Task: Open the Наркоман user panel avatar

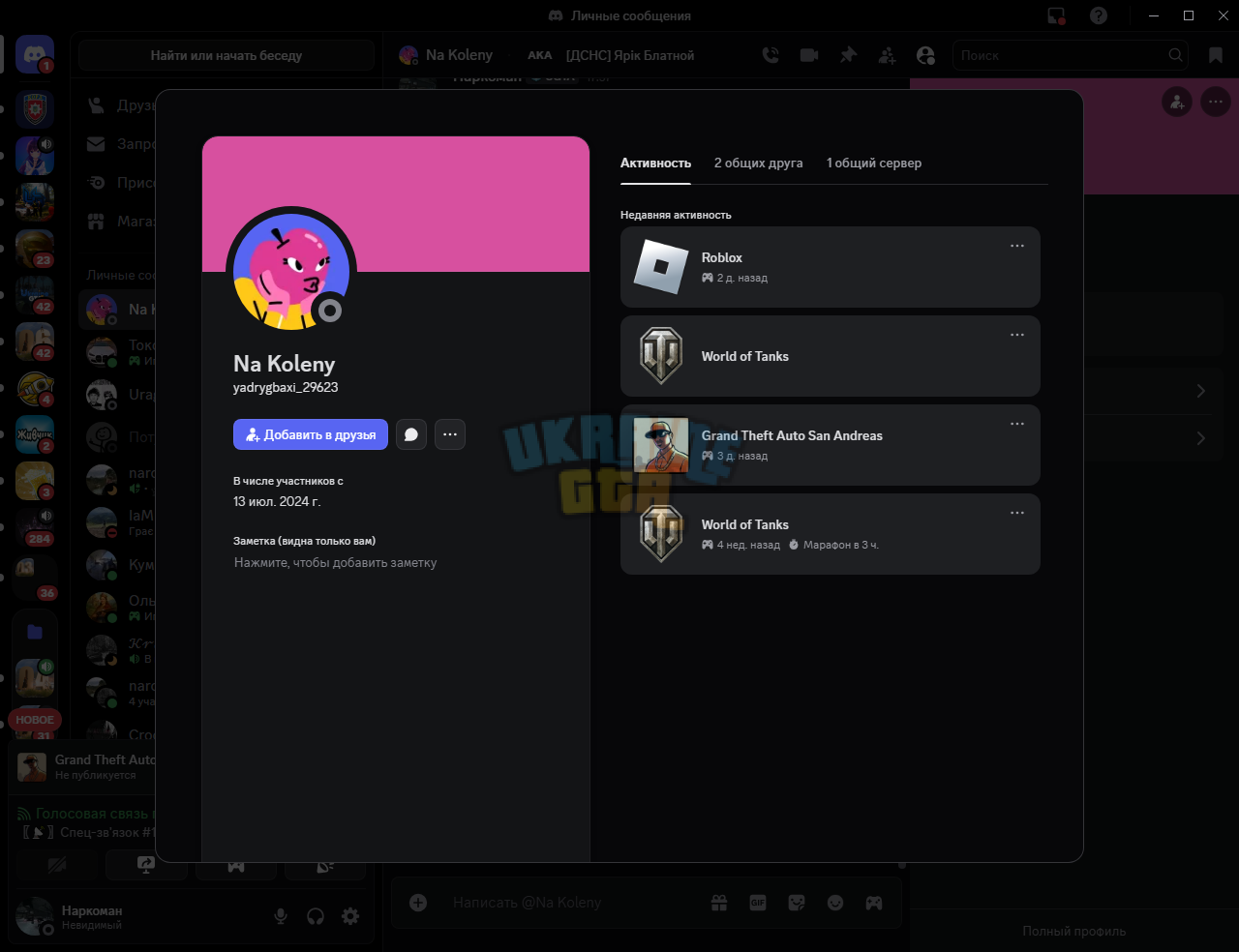Action: [35, 915]
